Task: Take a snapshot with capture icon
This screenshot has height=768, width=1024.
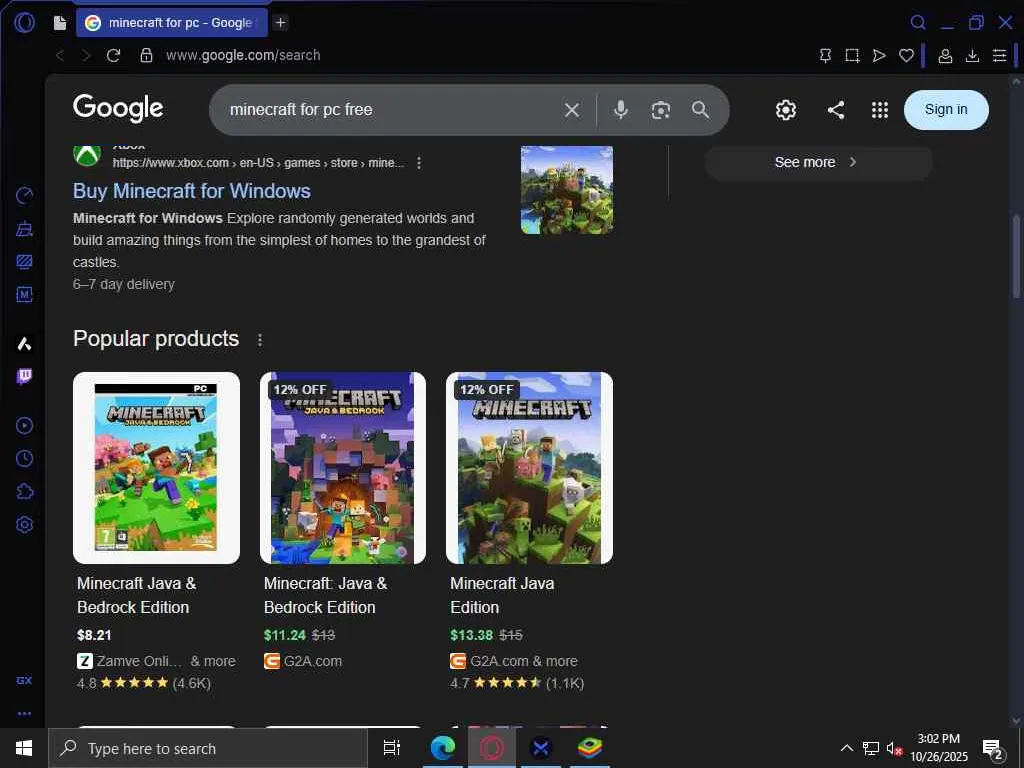Action: point(852,56)
